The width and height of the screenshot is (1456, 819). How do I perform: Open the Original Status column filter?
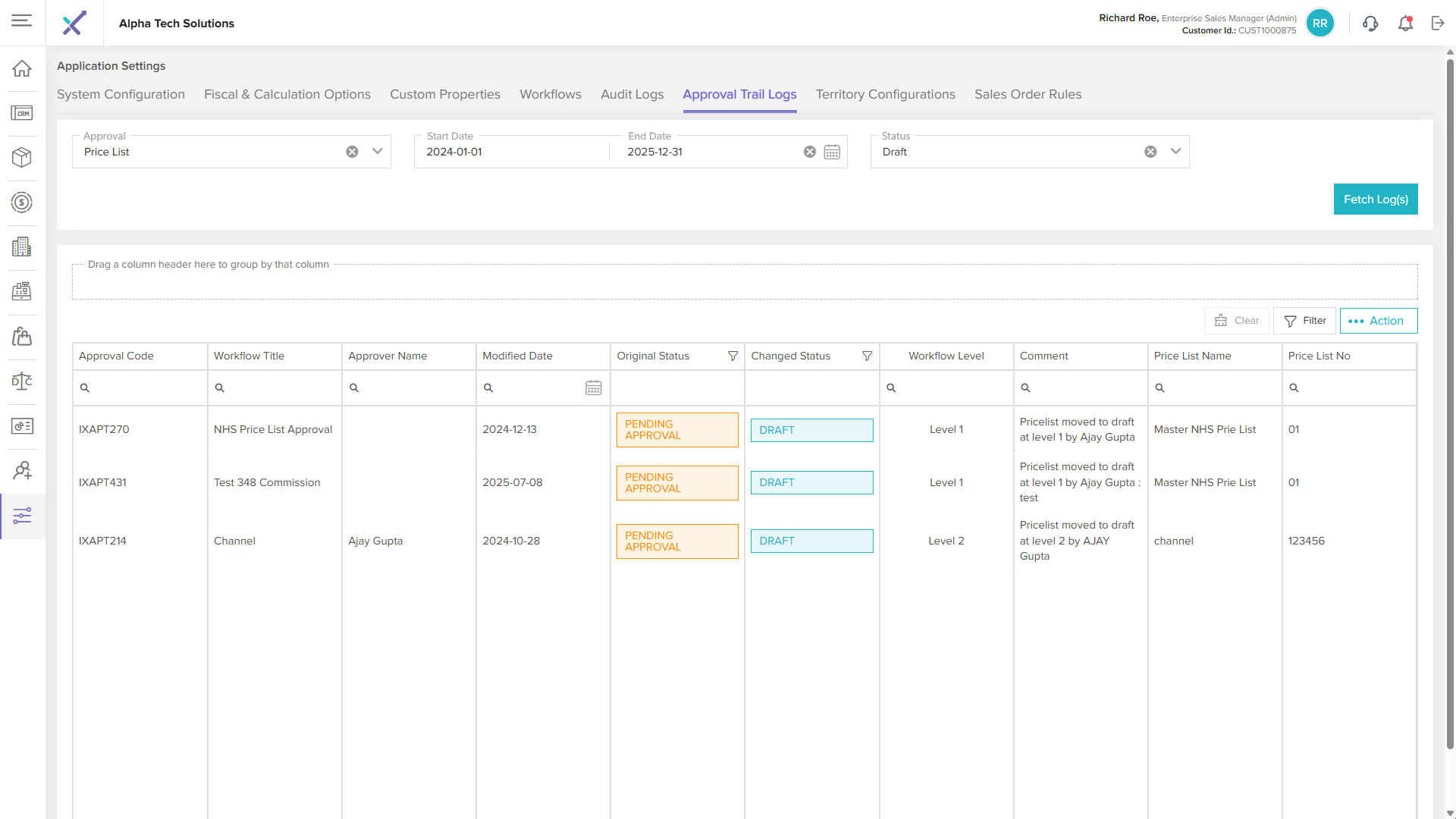tap(733, 356)
